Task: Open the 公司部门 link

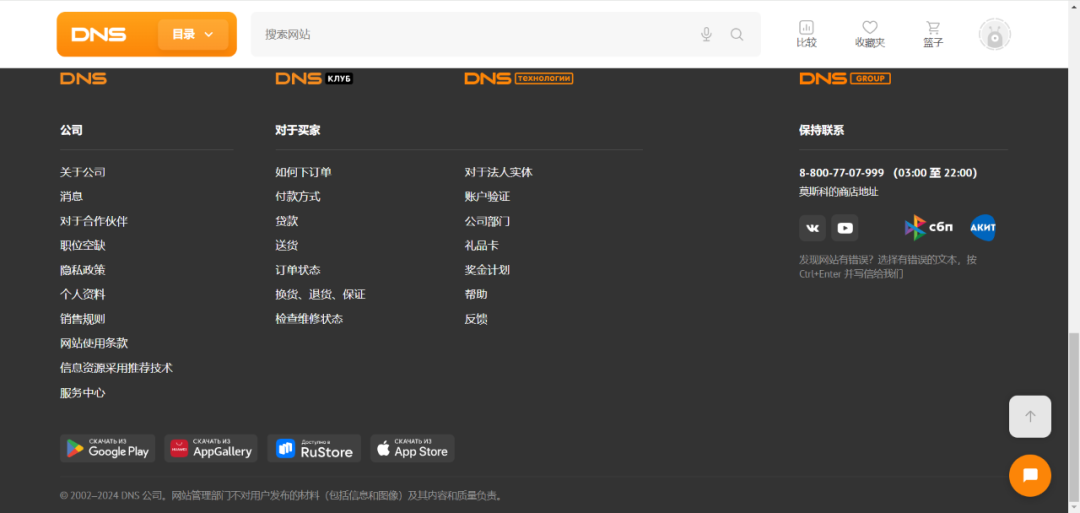Action: click(488, 222)
